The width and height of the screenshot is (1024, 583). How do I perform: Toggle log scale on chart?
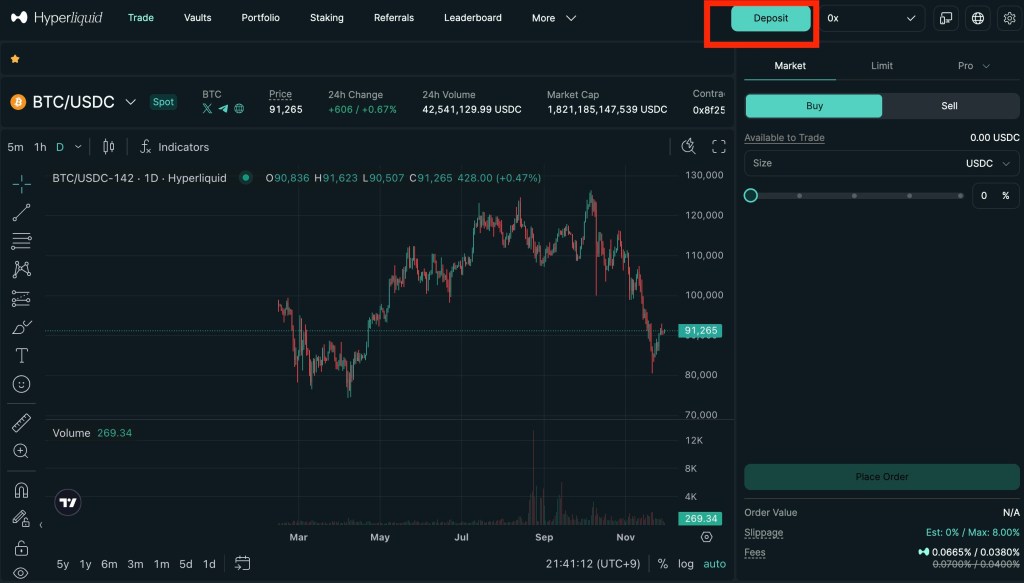click(x=685, y=564)
